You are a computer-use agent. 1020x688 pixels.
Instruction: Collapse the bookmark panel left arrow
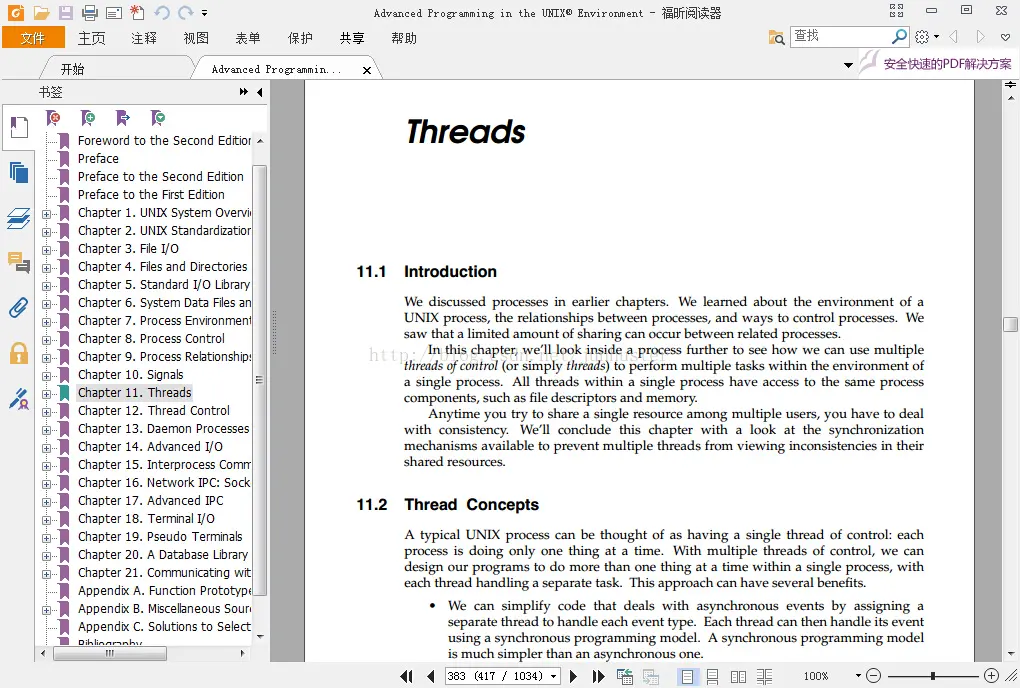point(260,92)
